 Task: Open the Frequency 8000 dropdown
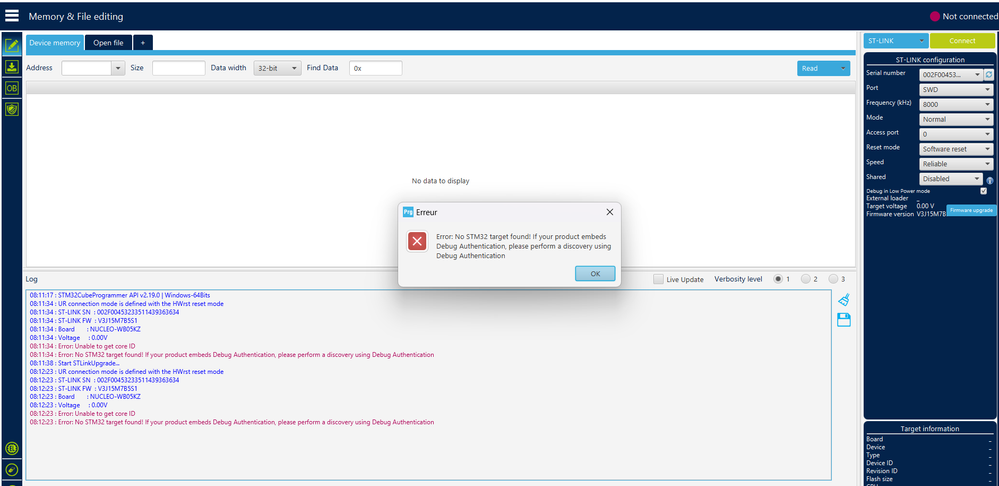click(x=956, y=104)
